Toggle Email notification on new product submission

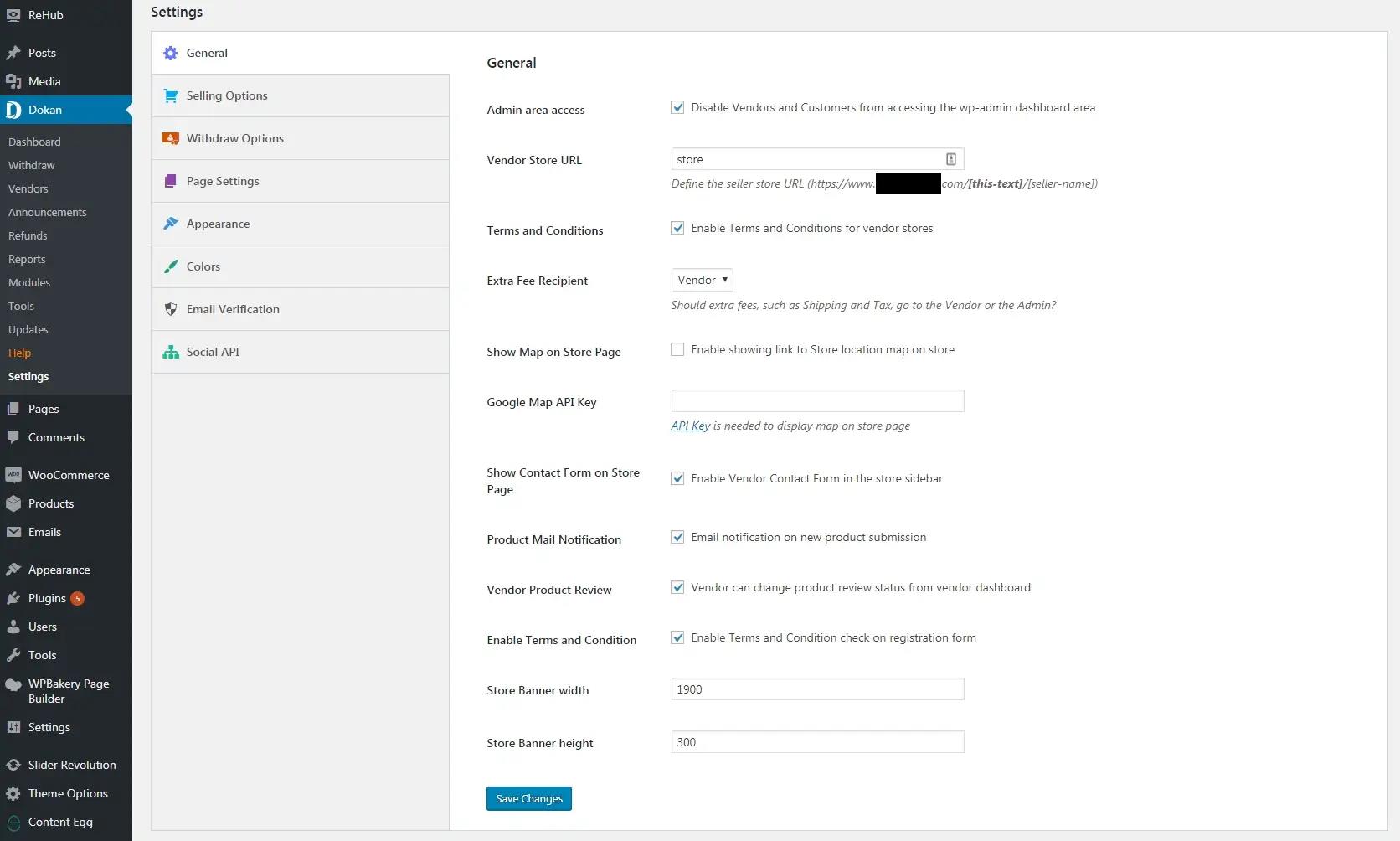(677, 537)
